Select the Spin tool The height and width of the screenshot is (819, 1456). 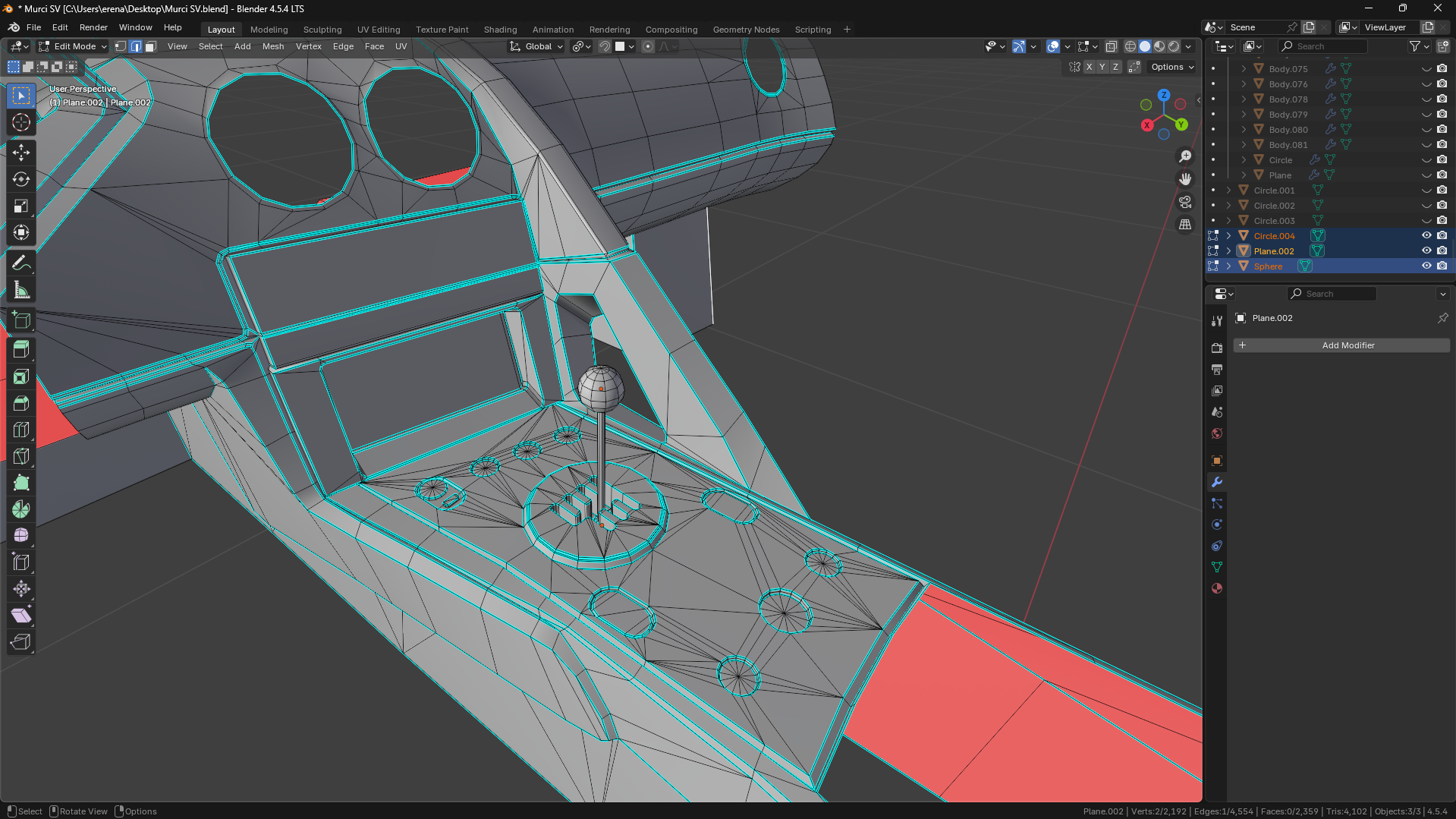(x=21, y=509)
